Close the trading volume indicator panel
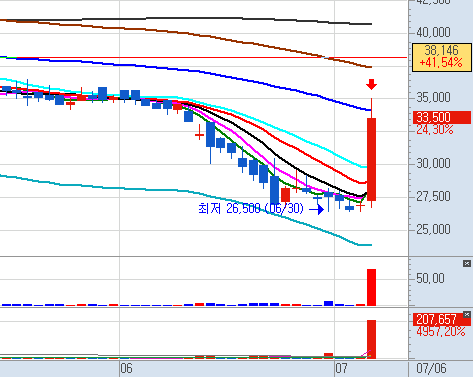 click(467, 314)
